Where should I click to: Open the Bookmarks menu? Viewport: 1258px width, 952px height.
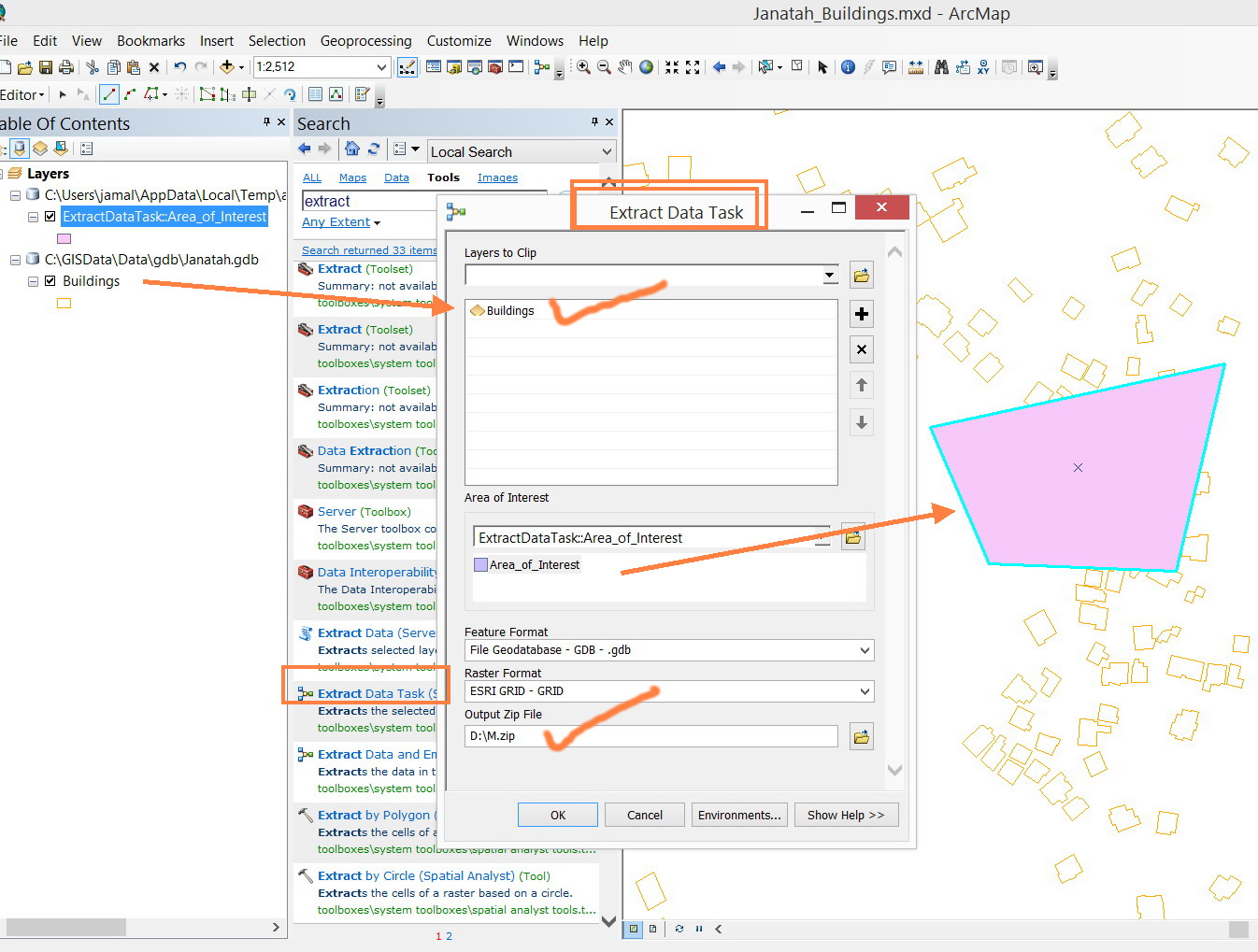[x=150, y=41]
